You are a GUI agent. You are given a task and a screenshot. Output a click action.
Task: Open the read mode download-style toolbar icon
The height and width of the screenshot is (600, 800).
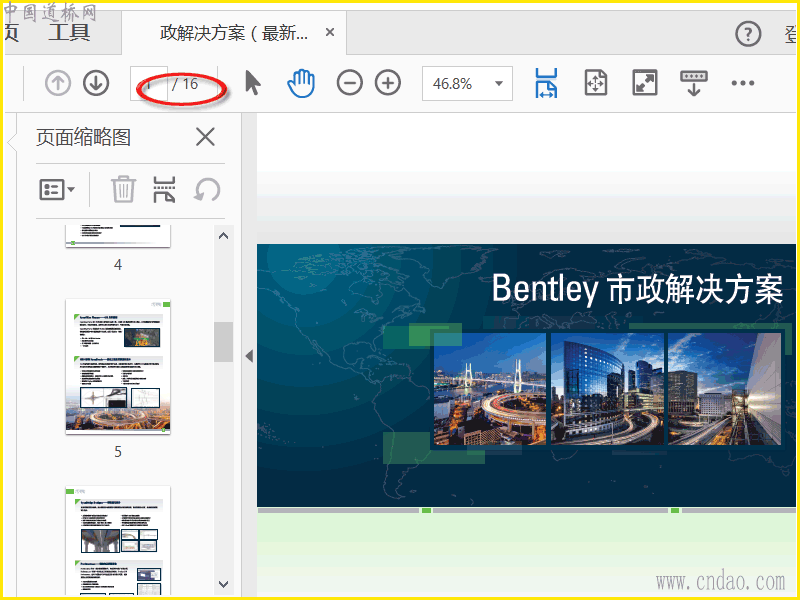click(694, 83)
